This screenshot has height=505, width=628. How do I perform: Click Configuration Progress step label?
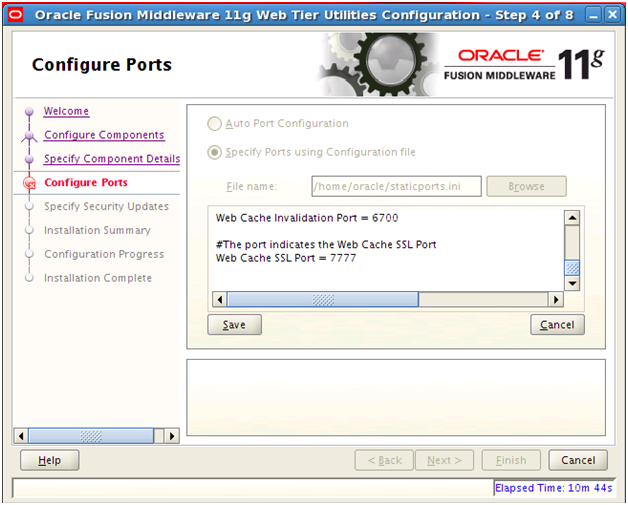104,254
